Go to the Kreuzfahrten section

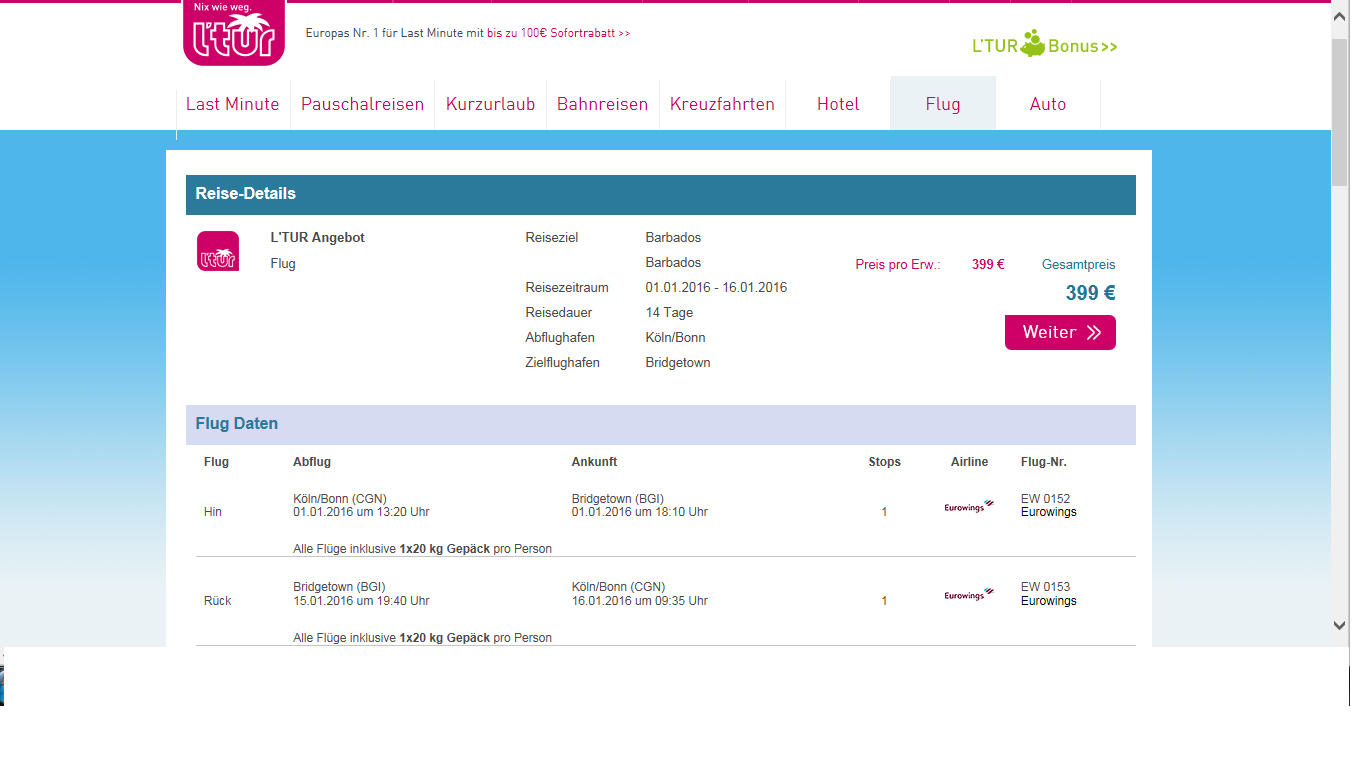[x=723, y=104]
